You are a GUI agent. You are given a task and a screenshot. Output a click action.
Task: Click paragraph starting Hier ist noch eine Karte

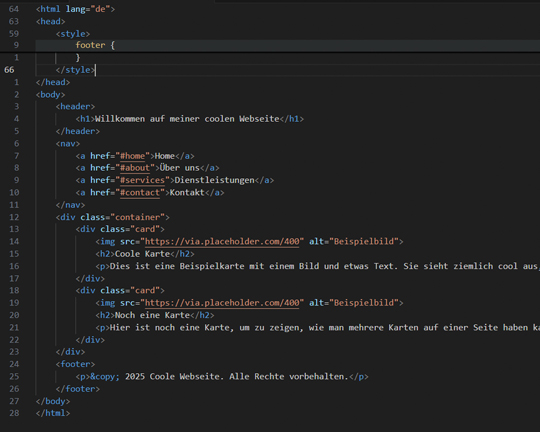pos(317,328)
